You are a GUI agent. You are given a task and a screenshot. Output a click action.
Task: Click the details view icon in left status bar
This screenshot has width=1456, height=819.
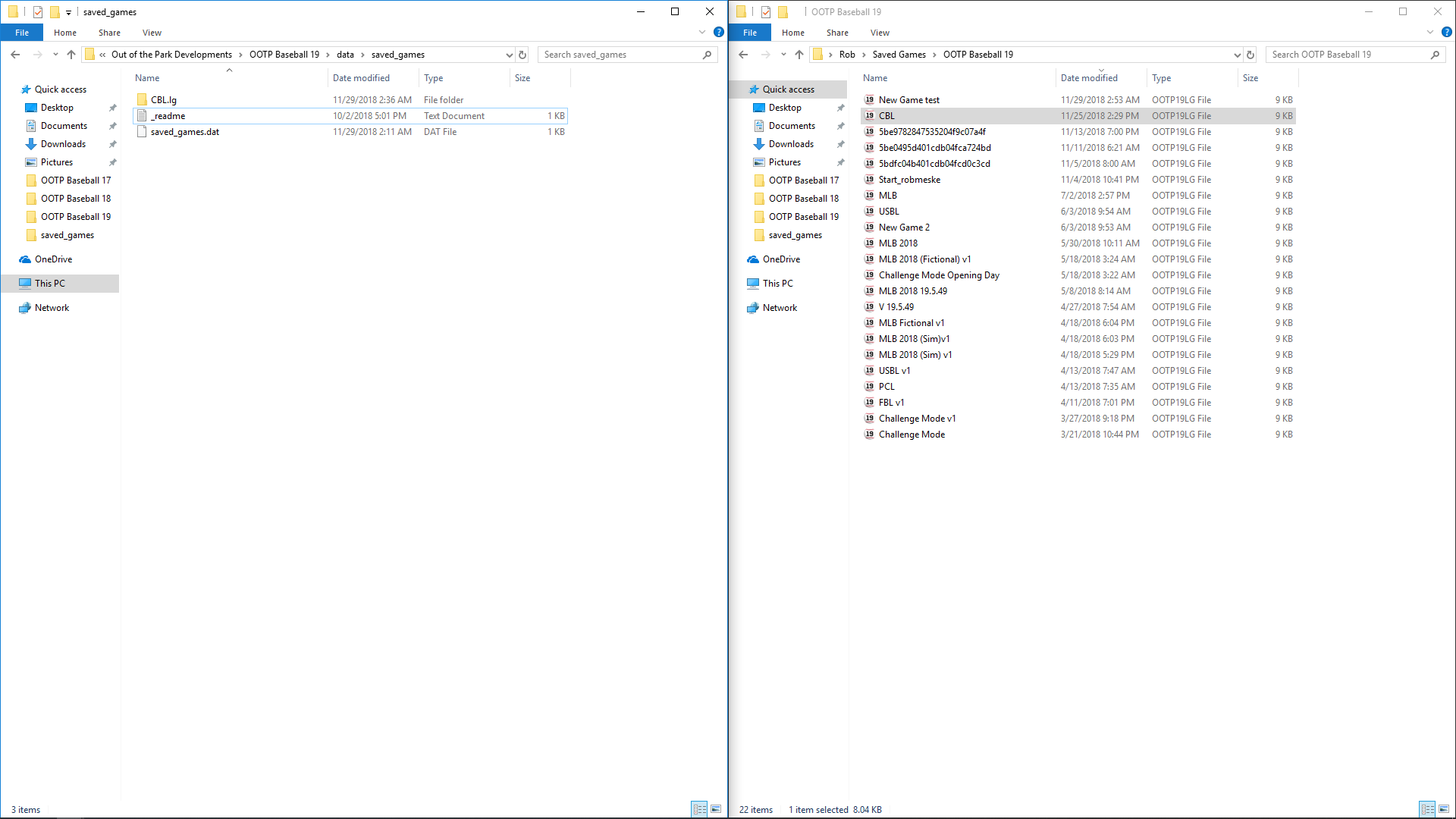pyautogui.click(x=699, y=809)
